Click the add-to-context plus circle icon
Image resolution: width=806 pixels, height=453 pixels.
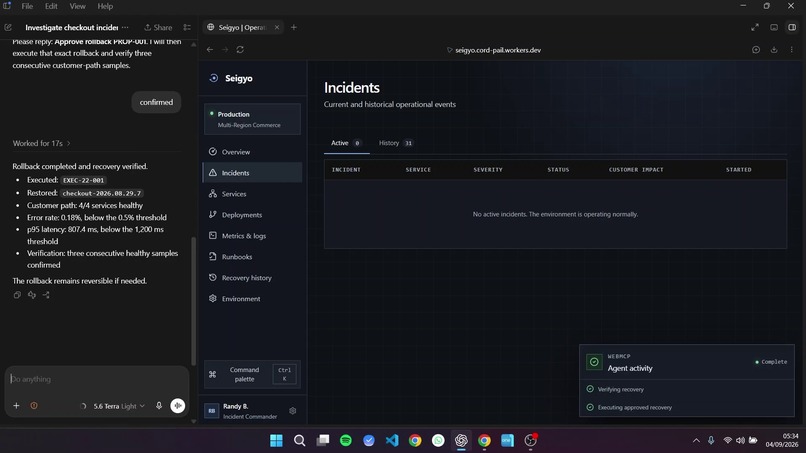coord(756,49)
